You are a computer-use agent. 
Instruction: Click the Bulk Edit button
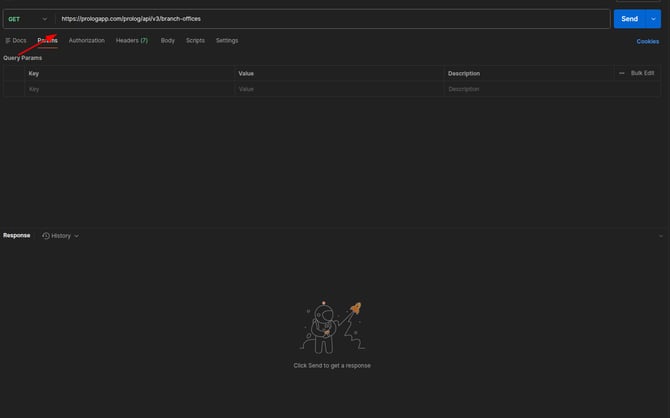click(x=642, y=73)
